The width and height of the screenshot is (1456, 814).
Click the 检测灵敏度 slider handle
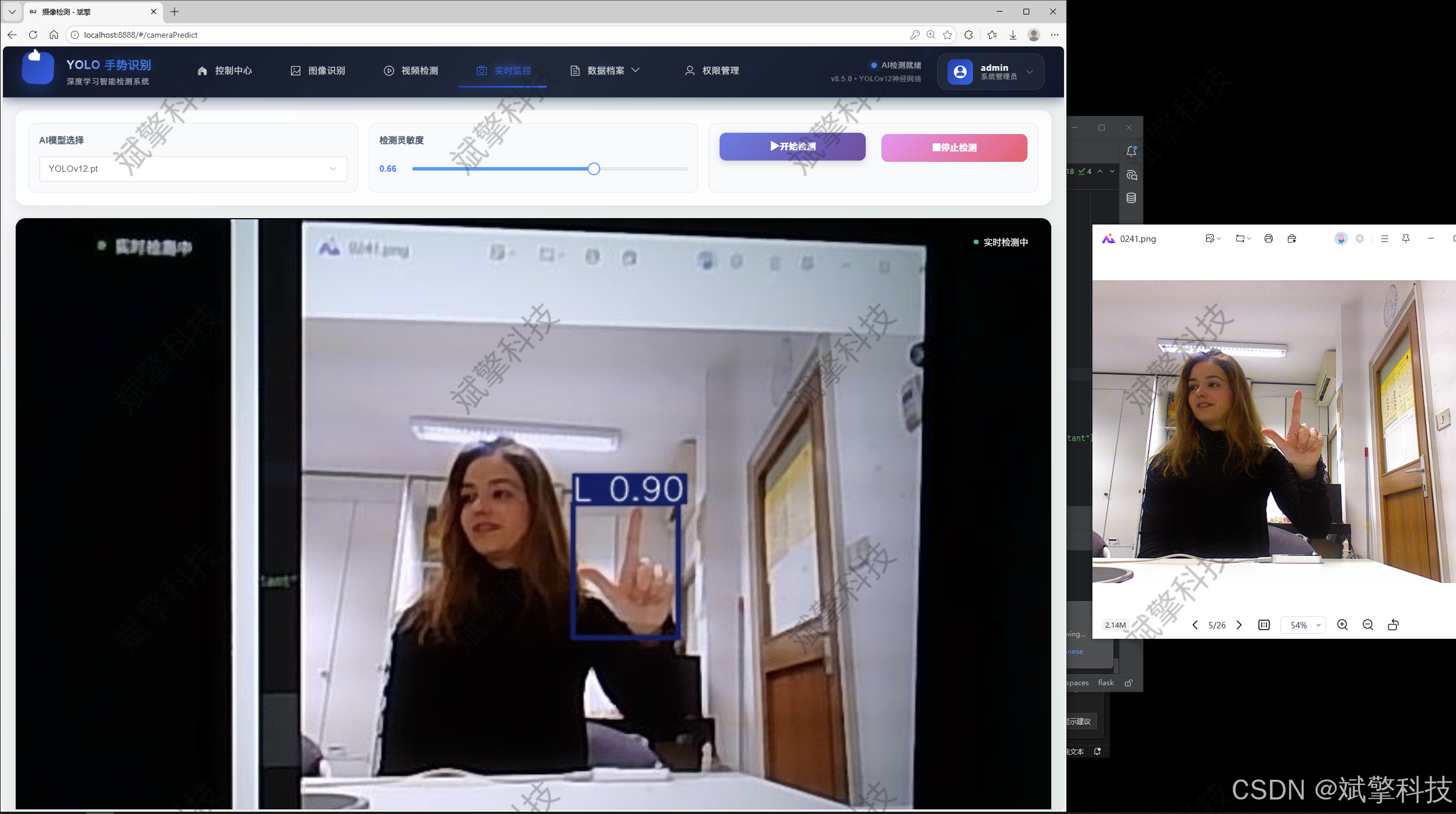click(593, 169)
